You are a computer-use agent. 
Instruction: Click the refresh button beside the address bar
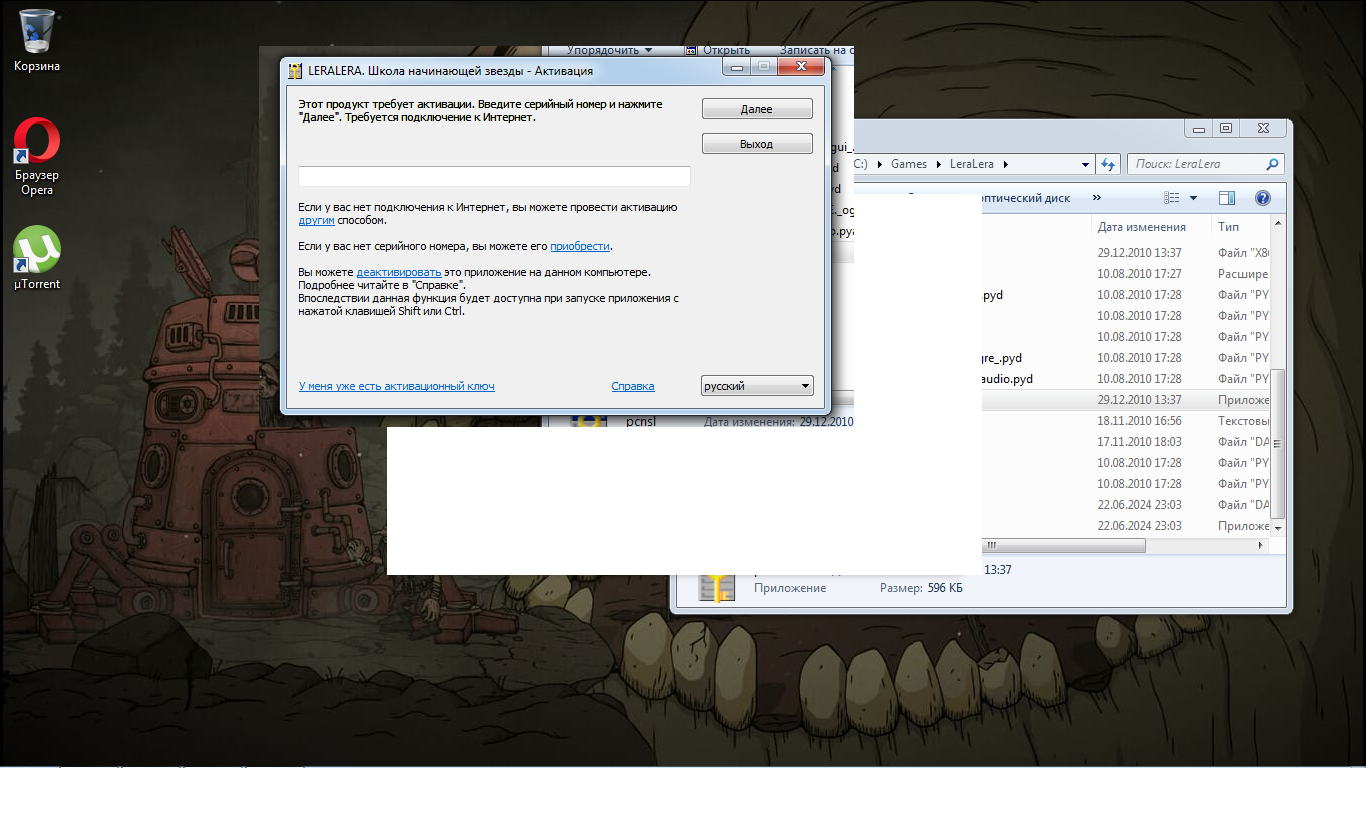(1108, 164)
